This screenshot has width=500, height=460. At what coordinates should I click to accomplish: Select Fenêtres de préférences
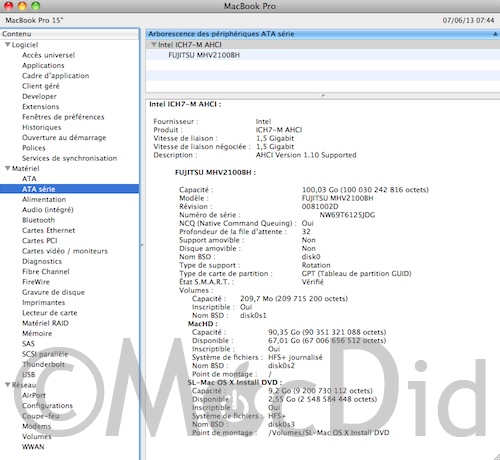tap(63, 117)
